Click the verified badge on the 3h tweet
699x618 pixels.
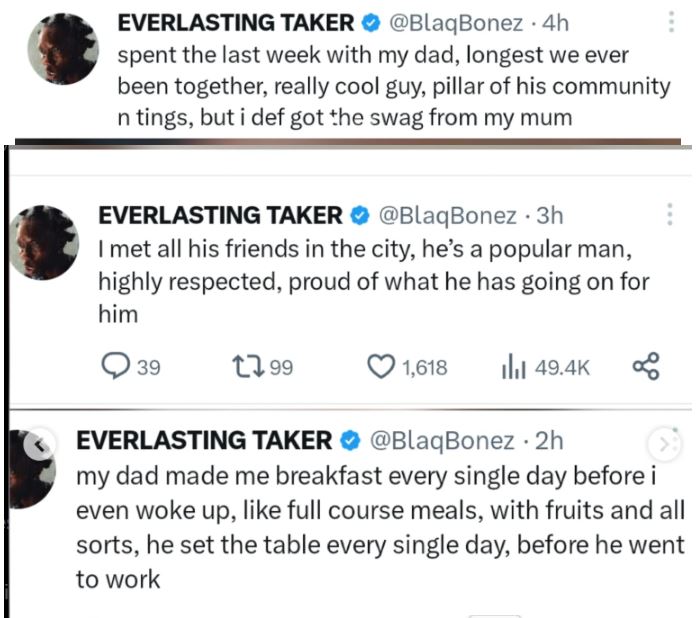click(356, 215)
